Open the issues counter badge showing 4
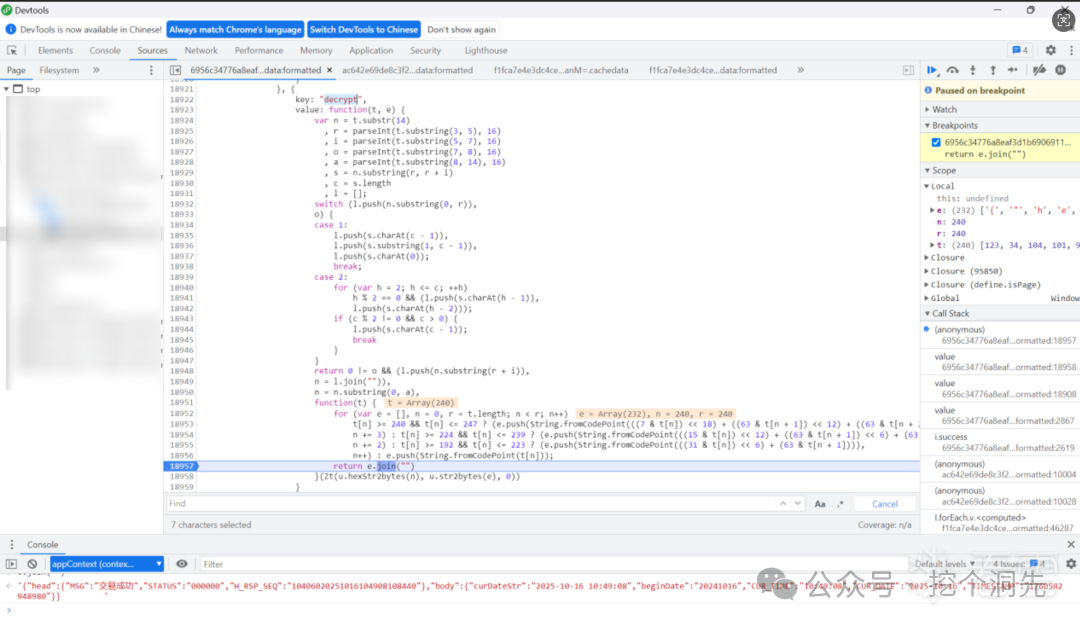The height and width of the screenshot is (627, 1080). pyautogui.click(x=1020, y=50)
